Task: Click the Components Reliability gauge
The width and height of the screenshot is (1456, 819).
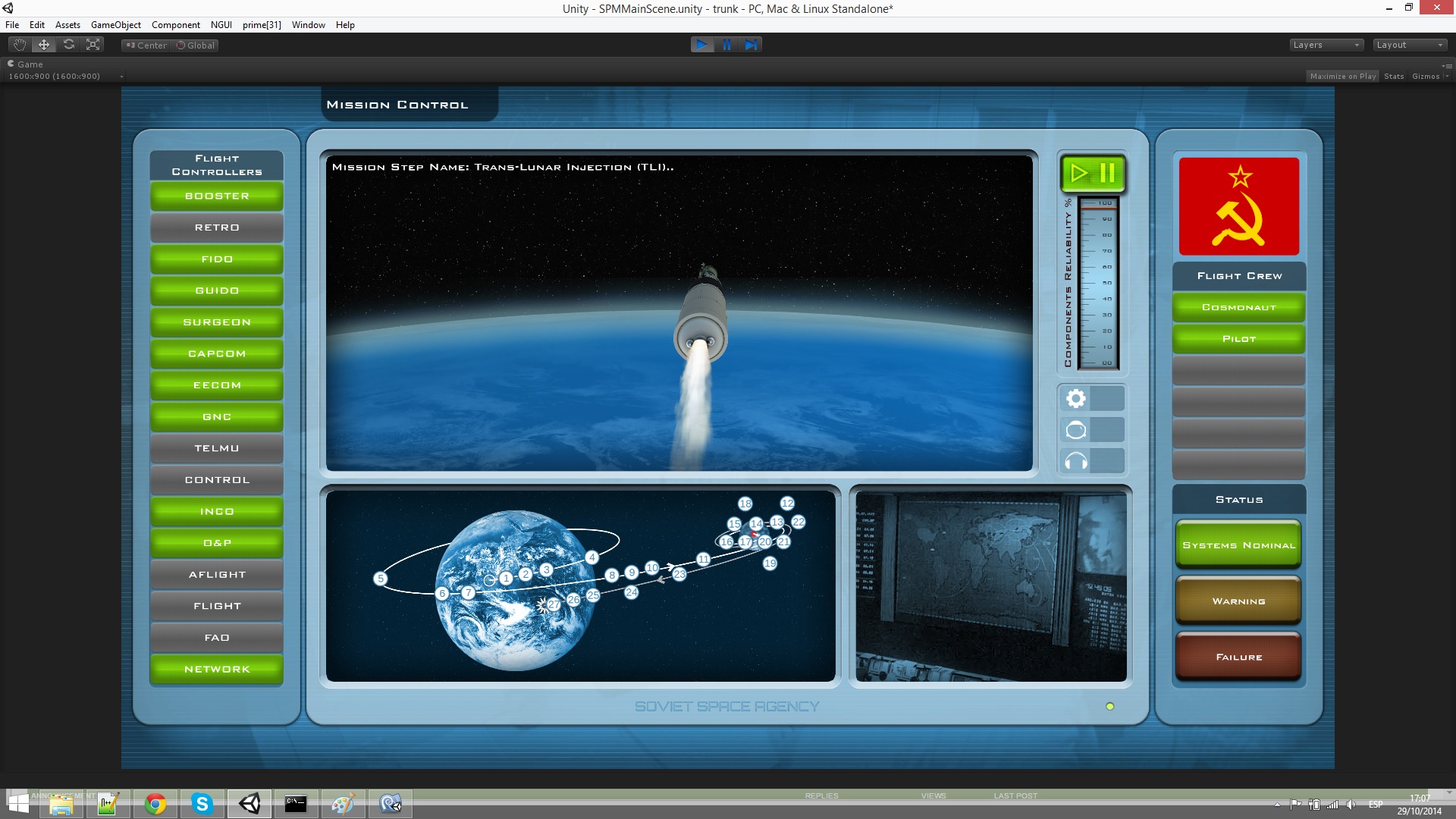Action: click(x=1097, y=283)
